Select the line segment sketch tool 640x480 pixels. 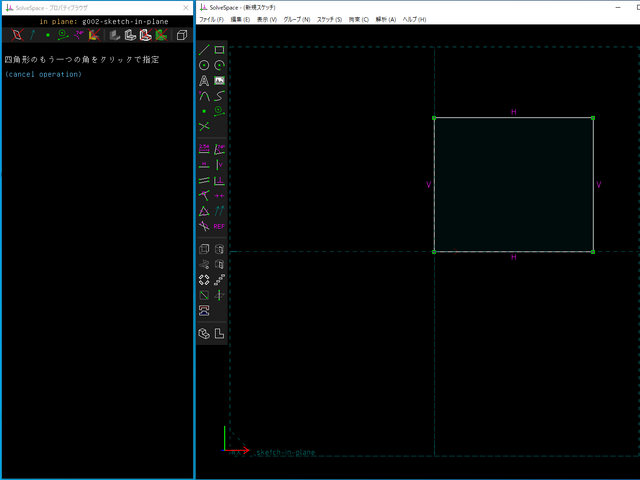pyautogui.click(x=204, y=50)
